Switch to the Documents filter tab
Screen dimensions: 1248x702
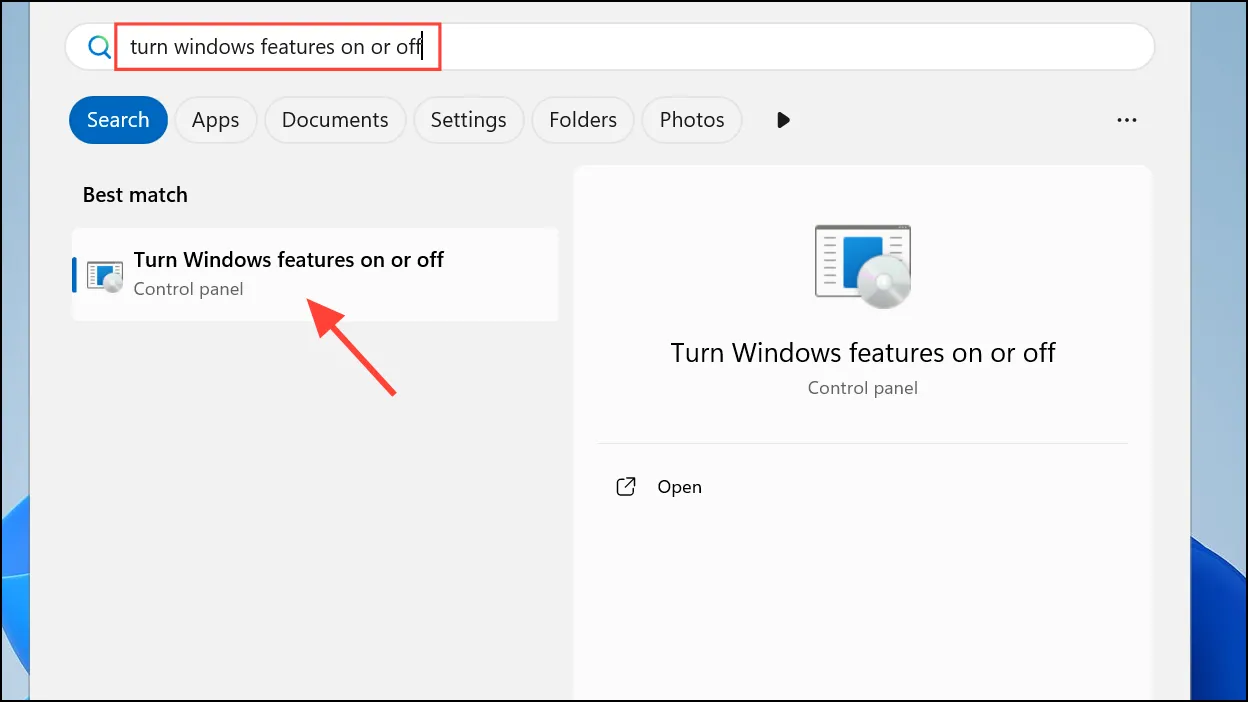335,120
